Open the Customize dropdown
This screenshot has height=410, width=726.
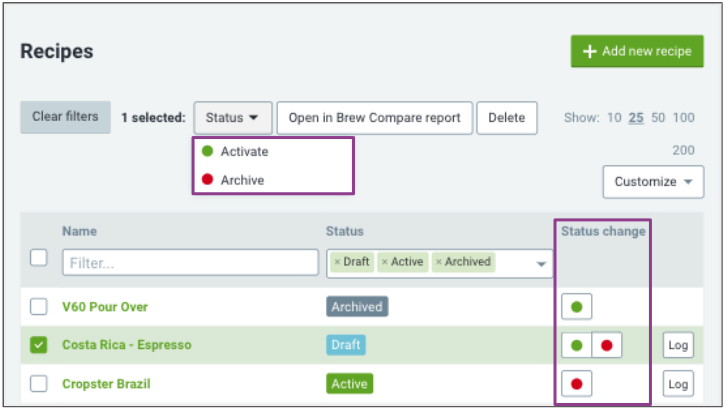tap(653, 182)
